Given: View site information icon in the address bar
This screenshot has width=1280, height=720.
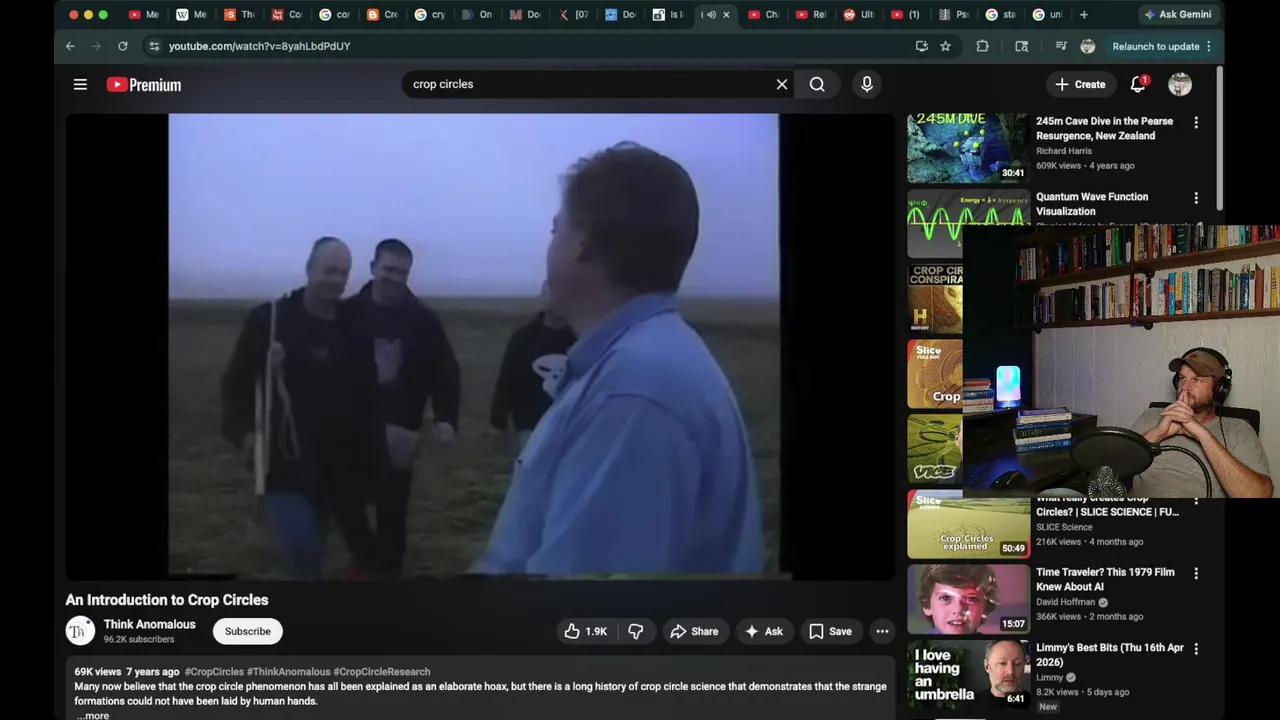Looking at the screenshot, I should [153, 46].
